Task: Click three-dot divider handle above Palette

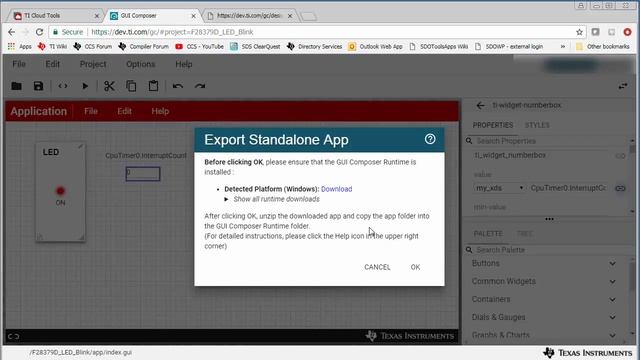Action: click(549, 219)
